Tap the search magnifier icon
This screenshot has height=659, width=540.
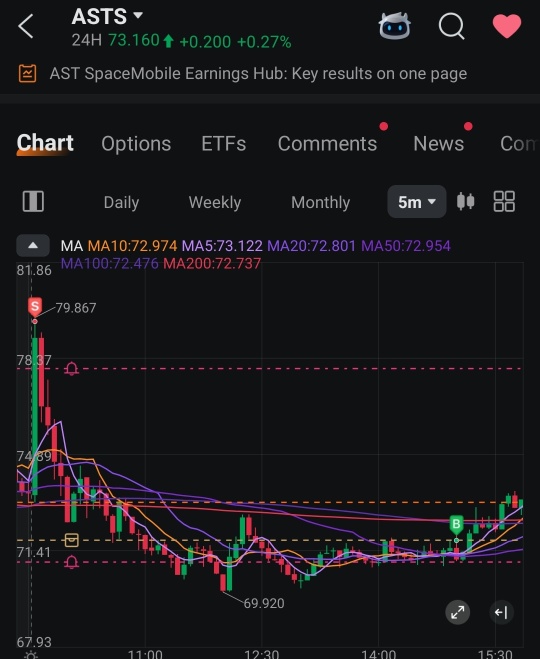pos(451,26)
